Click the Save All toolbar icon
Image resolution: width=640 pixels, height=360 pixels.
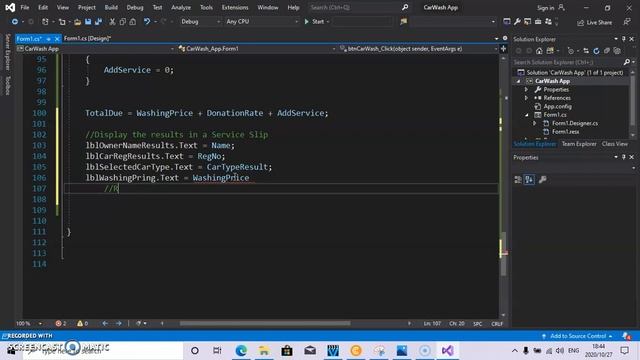[98, 22]
